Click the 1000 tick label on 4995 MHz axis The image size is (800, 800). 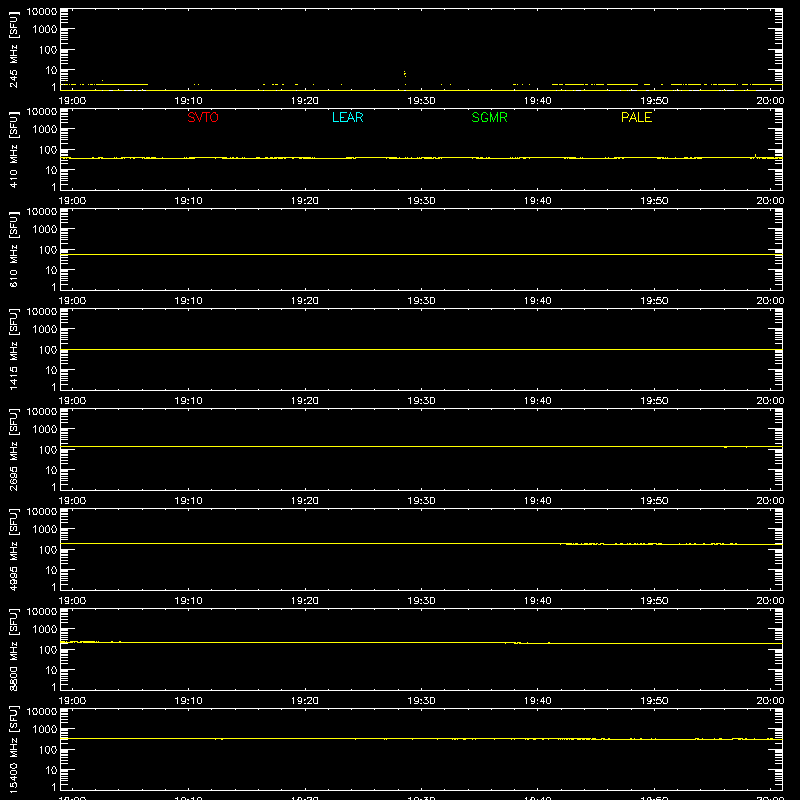point(45,530)
